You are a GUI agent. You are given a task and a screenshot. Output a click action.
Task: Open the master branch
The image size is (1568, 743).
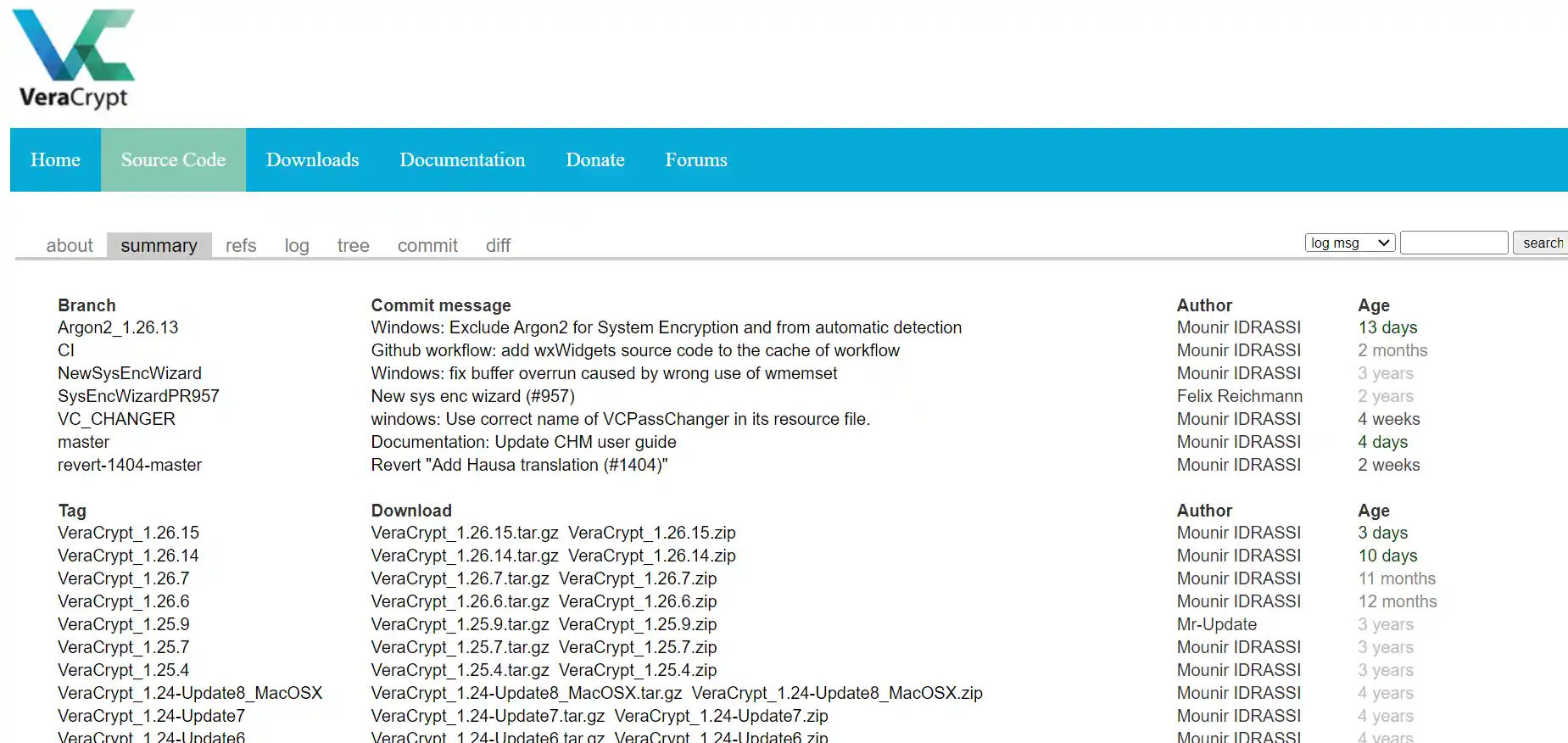point(83,442)
